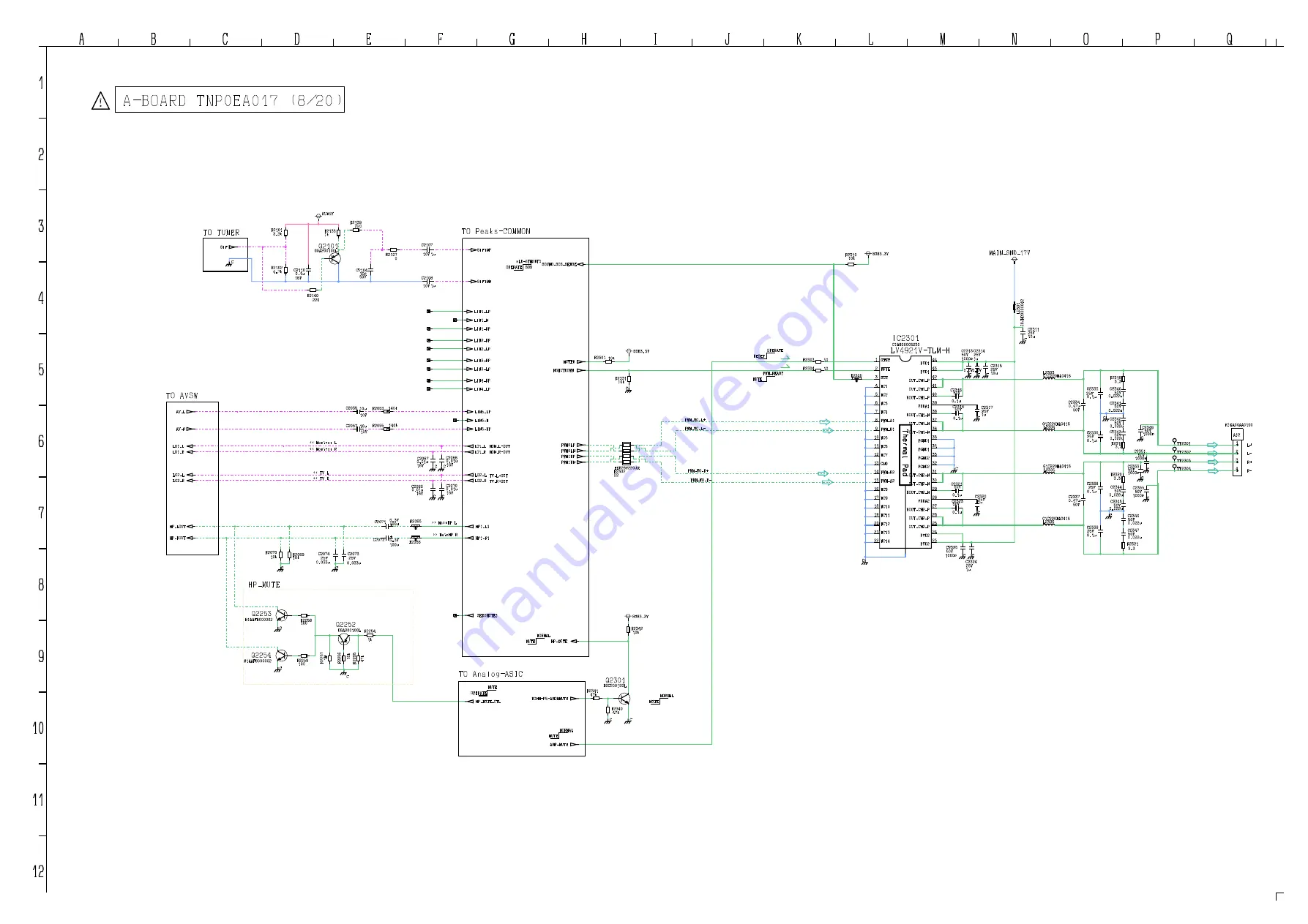
Task: Click the HP-MUTE input arrow in Peaks-COMMON block
Action: coord(574,641)
